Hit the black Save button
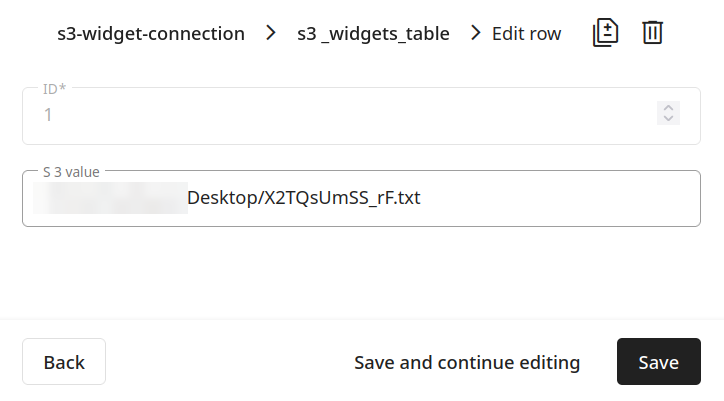 pyautogui.click(x=658, y=362)
